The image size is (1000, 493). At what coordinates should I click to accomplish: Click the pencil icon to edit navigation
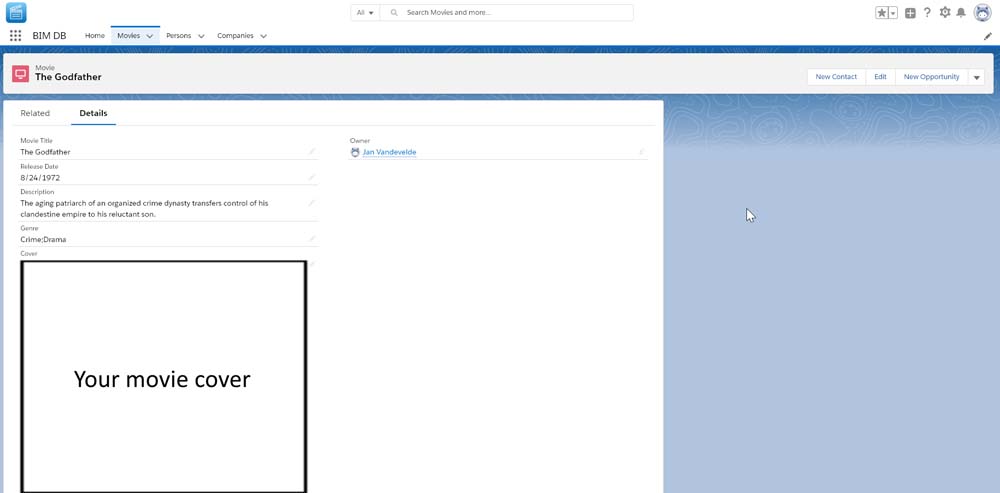pos(988,36)
